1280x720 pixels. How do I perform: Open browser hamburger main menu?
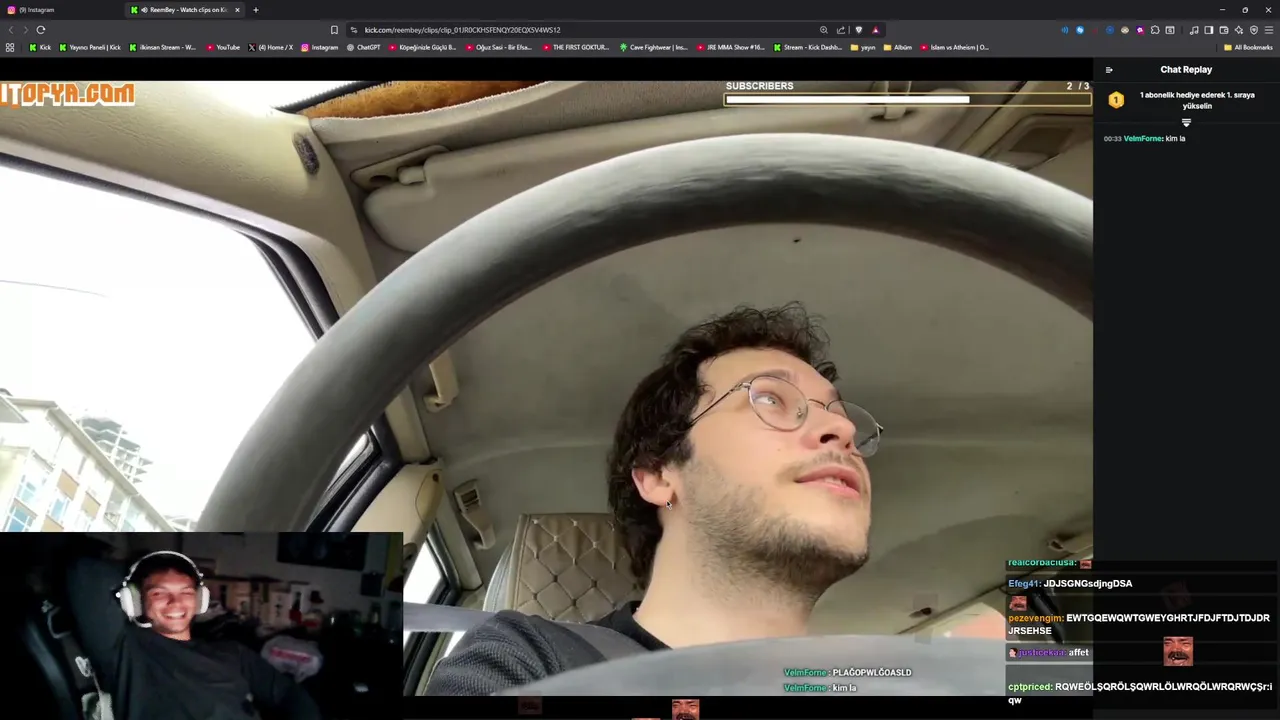click(x=1269, y=30)
